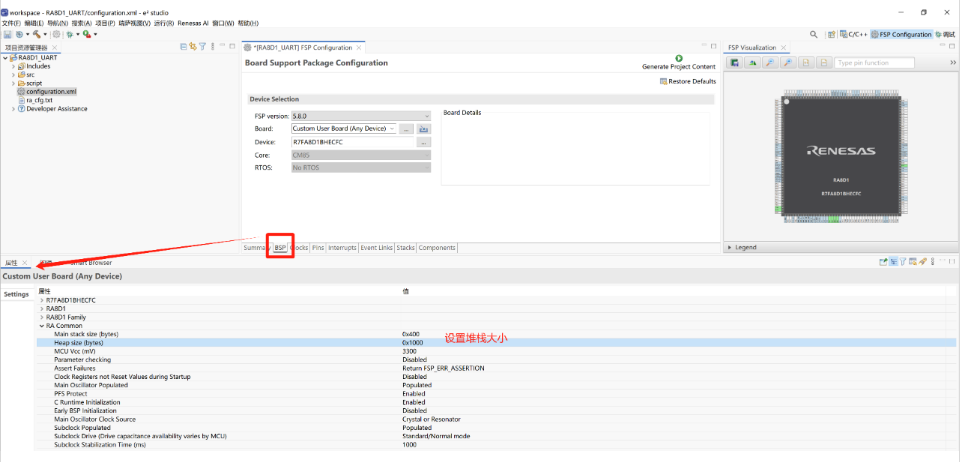Switch to the Stacks tab

405,248
